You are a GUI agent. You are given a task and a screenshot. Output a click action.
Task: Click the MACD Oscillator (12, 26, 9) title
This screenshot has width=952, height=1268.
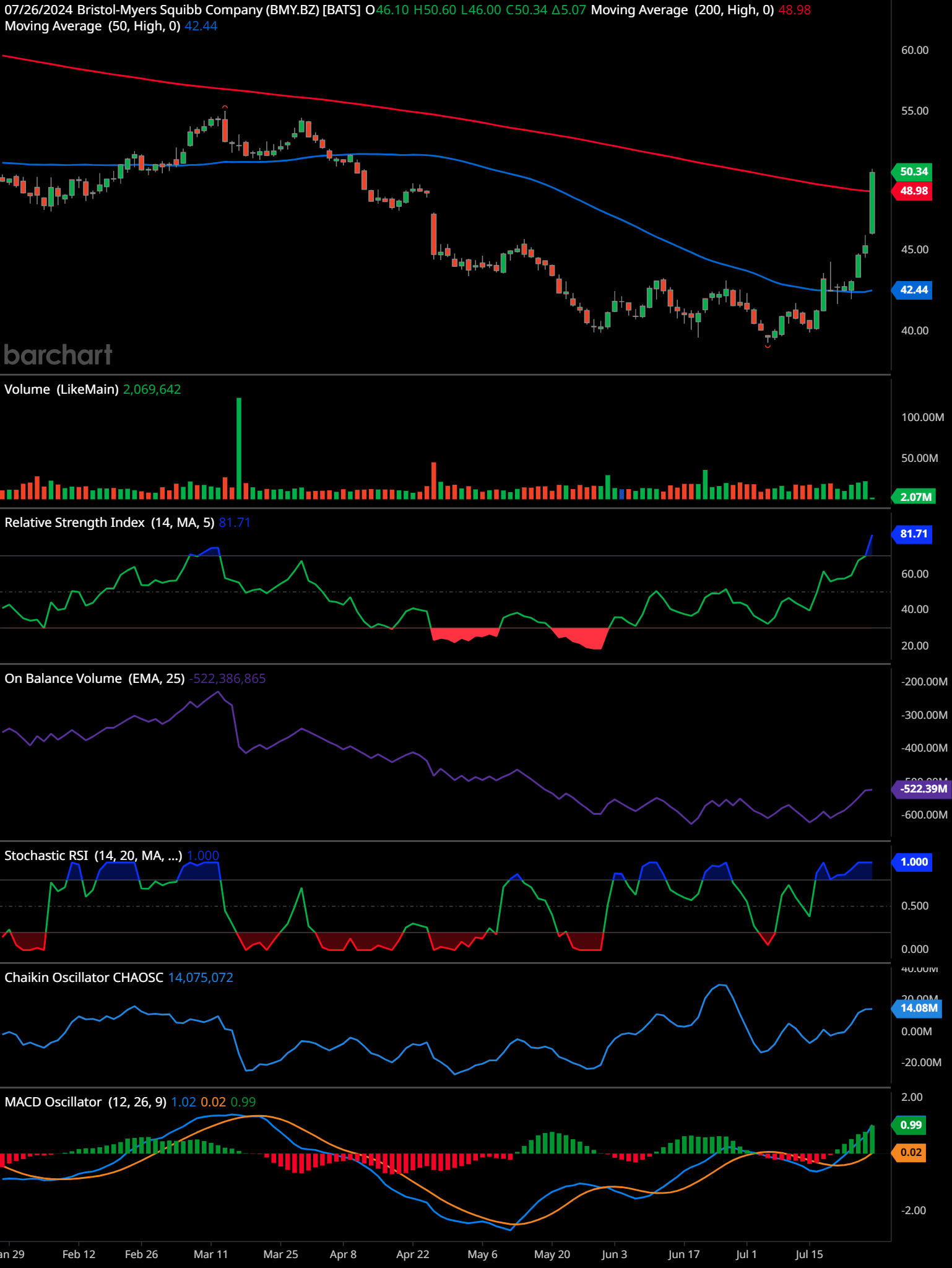(85, 1102)
